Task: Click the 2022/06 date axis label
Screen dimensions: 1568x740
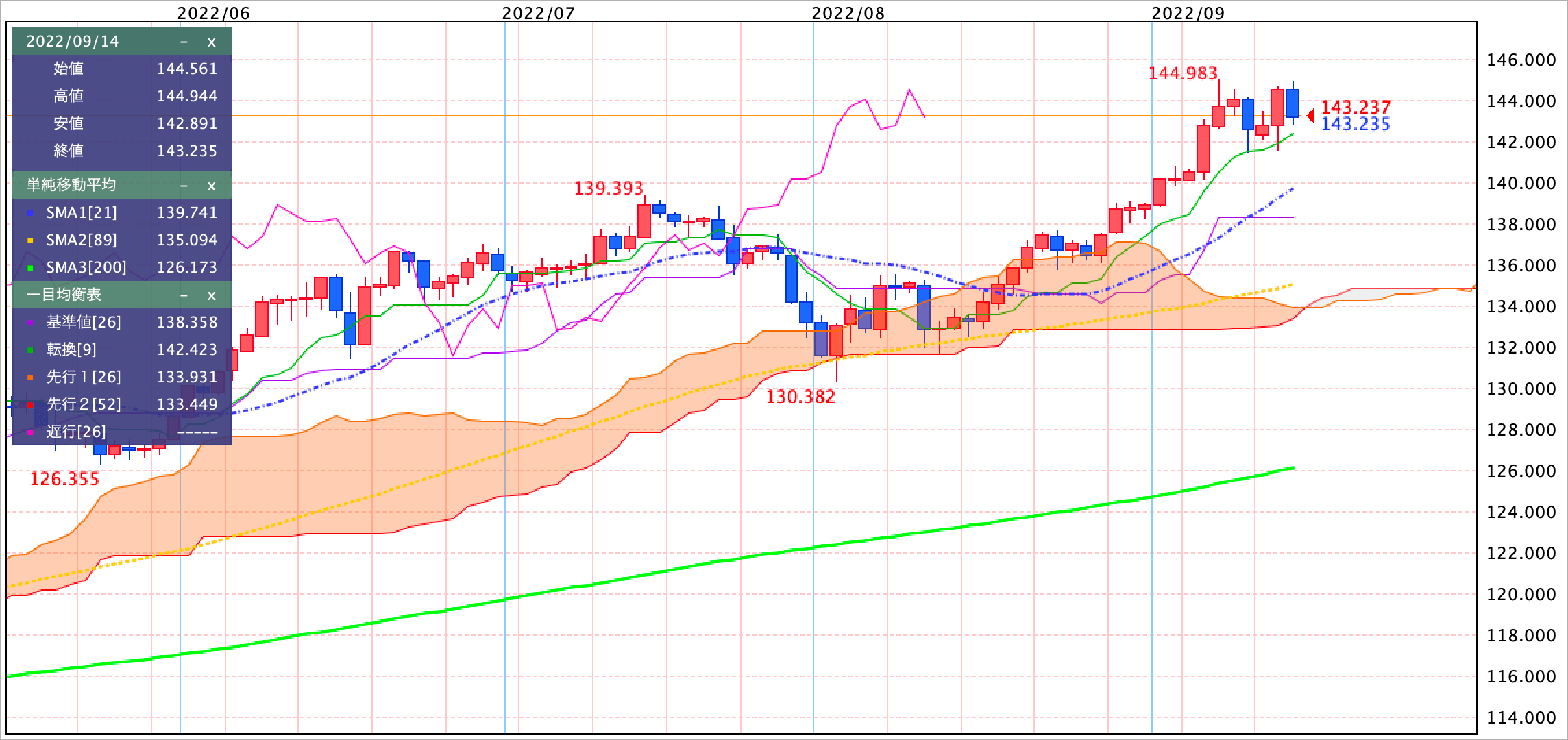Action: click(213, 12)
